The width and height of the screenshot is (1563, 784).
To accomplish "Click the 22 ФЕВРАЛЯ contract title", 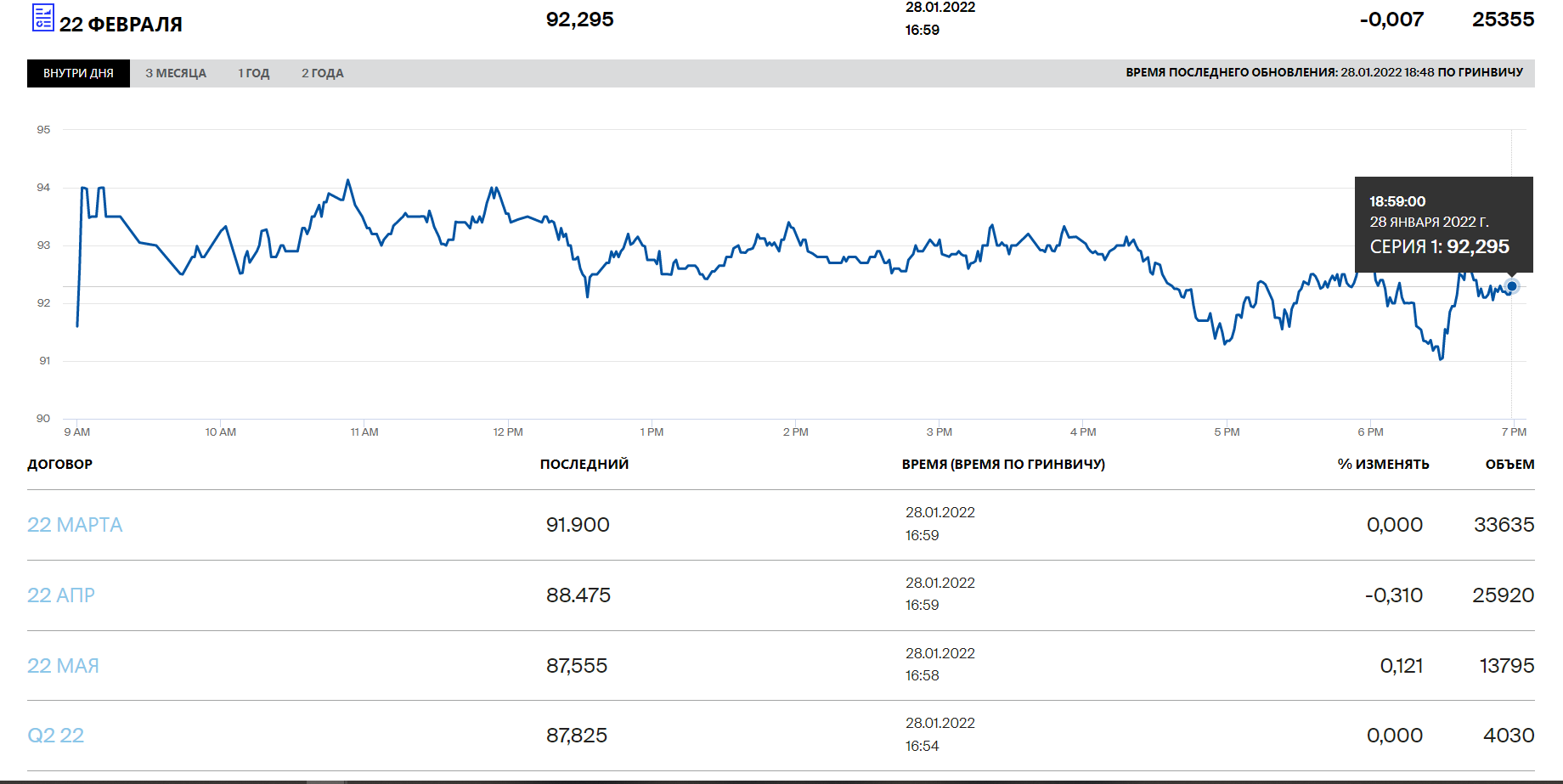I will point(121,25).
